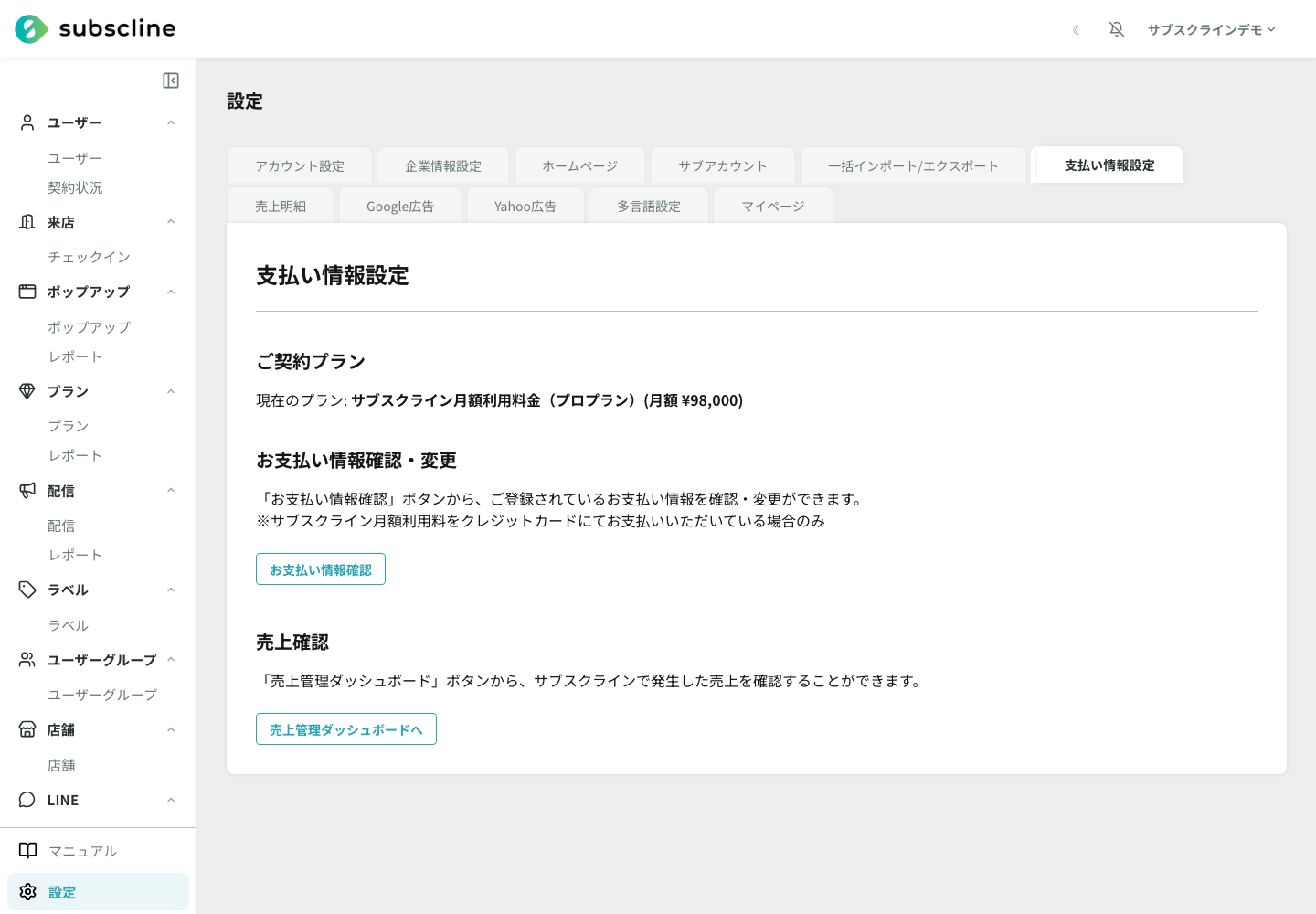Open プラン sub-item in sidebar
This screenshot has width=1316, height=914.
click(69, 426)
